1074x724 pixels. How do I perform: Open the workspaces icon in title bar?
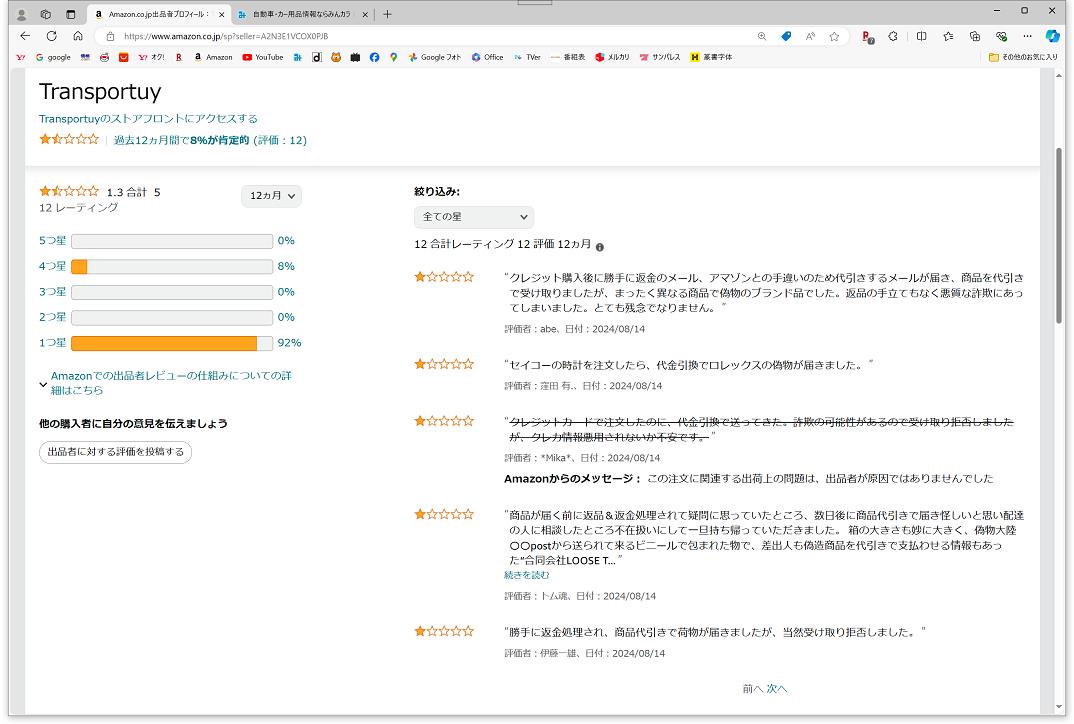[45, 14]
